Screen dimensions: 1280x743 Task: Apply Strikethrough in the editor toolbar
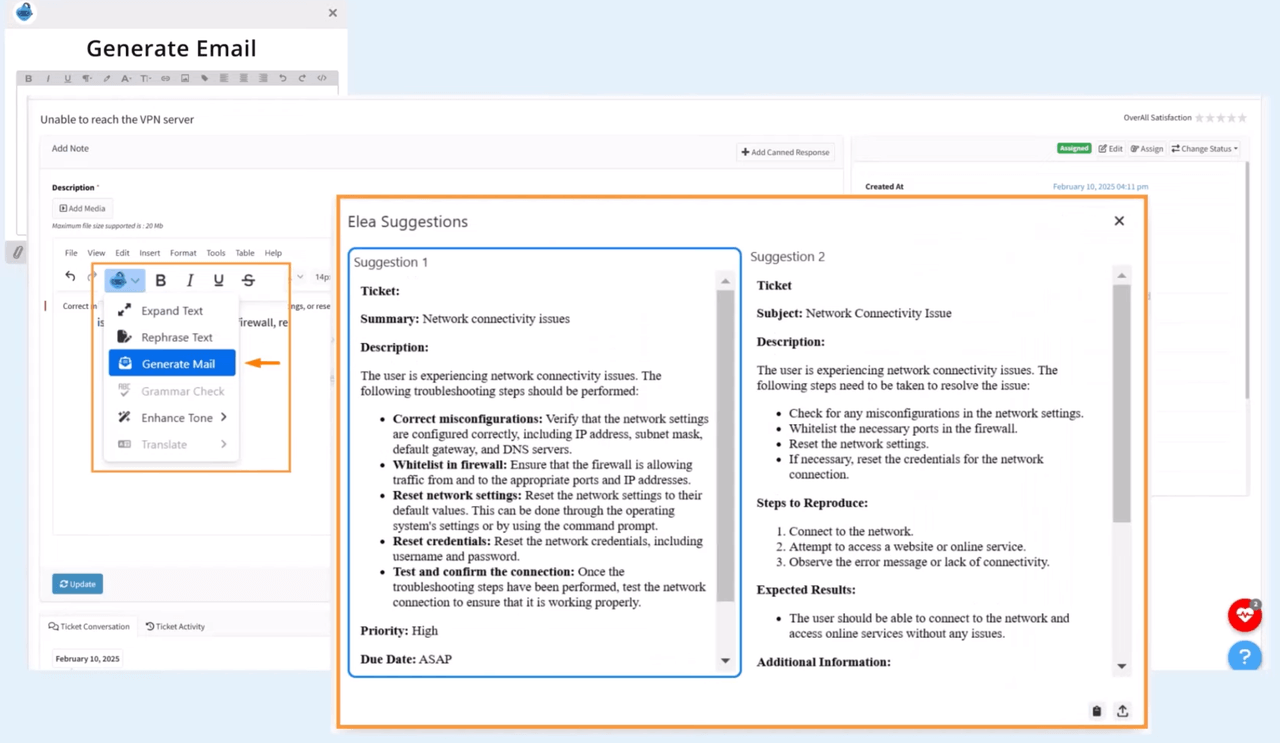click(x=247, y=280)
